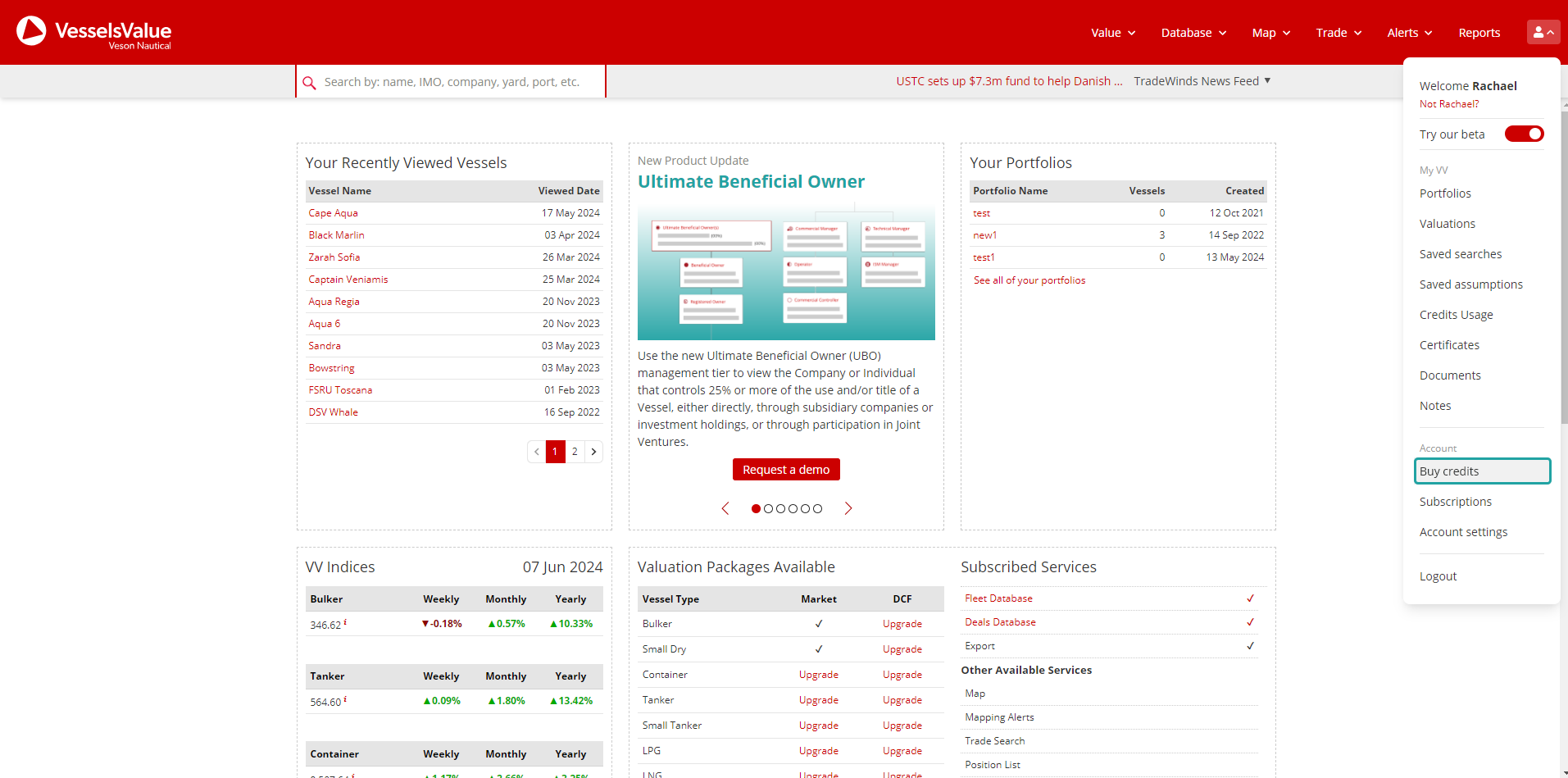
Task: Open See all of your portfolios link
Action: [1029, 280]
